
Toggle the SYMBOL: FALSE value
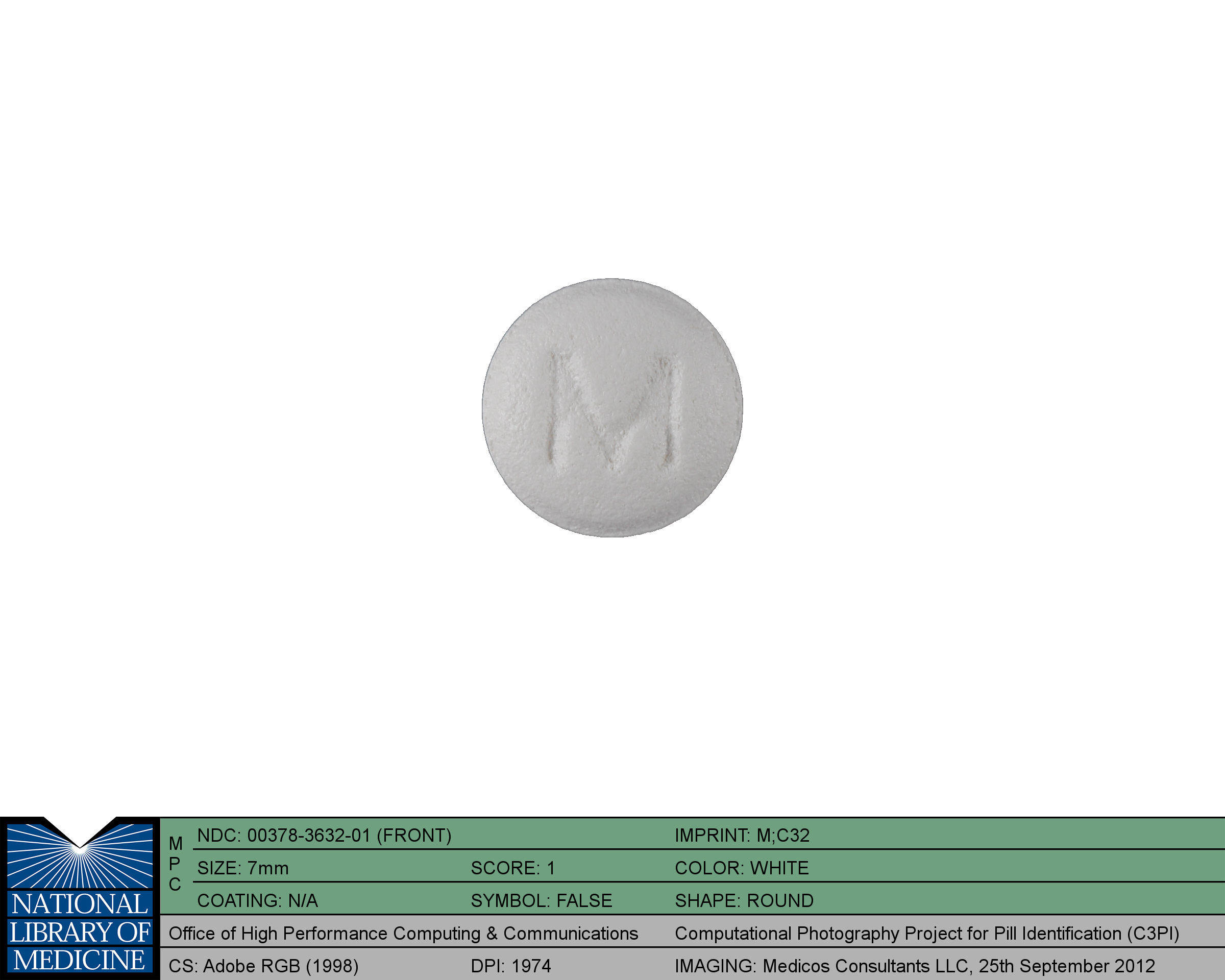(x=542, y=900)
